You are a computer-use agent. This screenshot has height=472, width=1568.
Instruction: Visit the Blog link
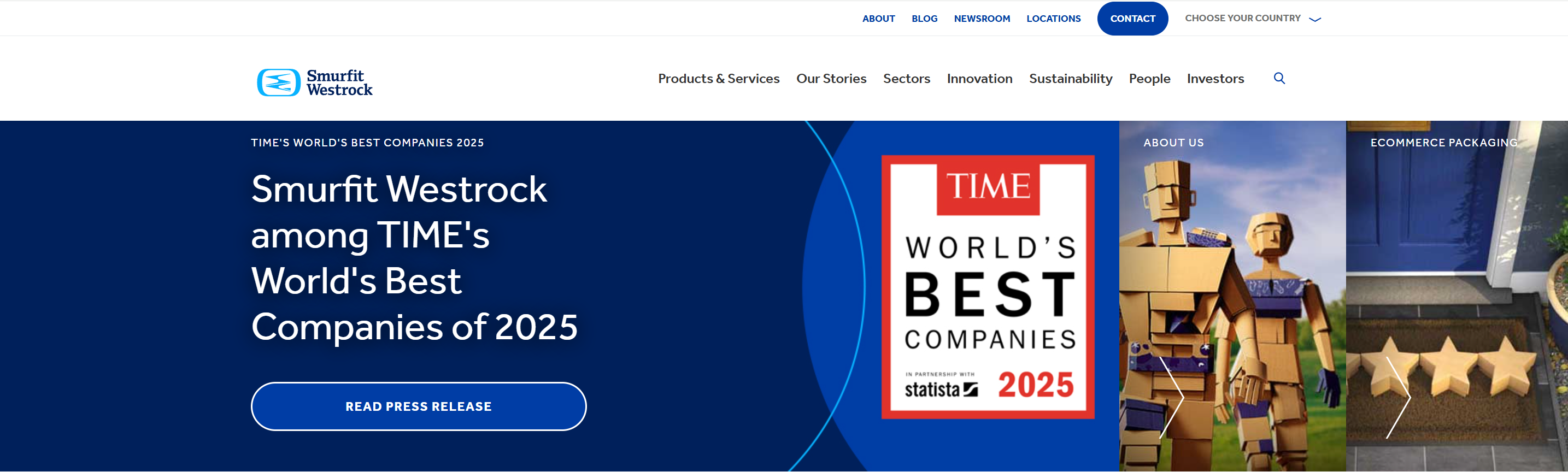[x=924, y=18]
